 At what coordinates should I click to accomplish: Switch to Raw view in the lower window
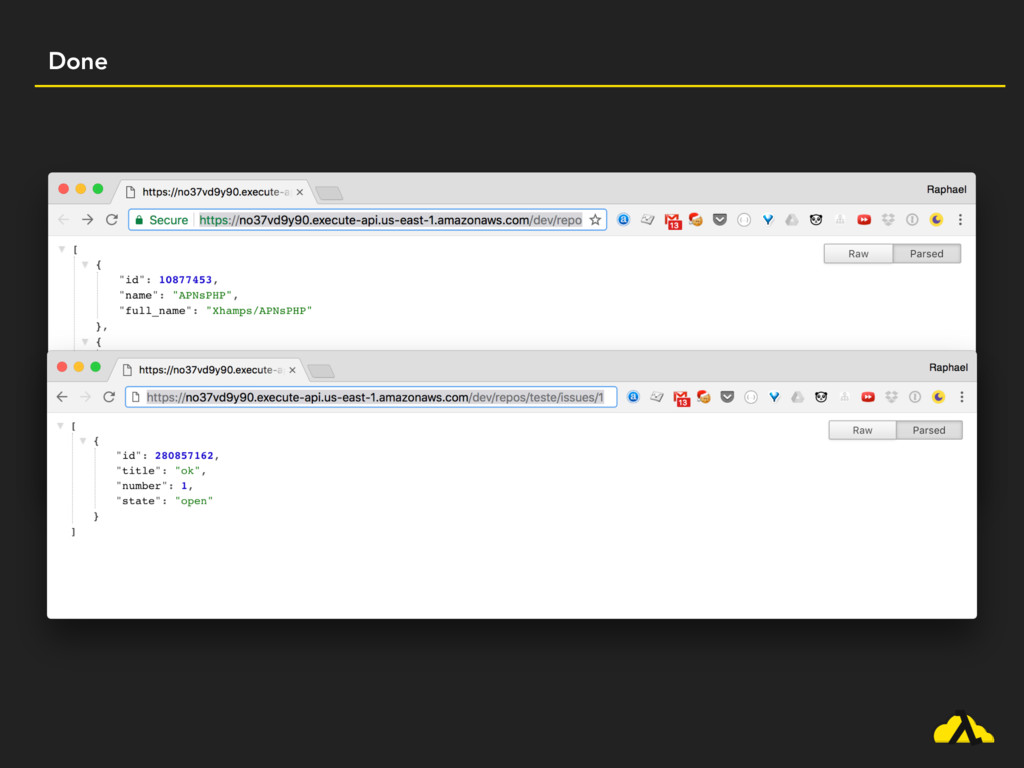coord(862,430)
